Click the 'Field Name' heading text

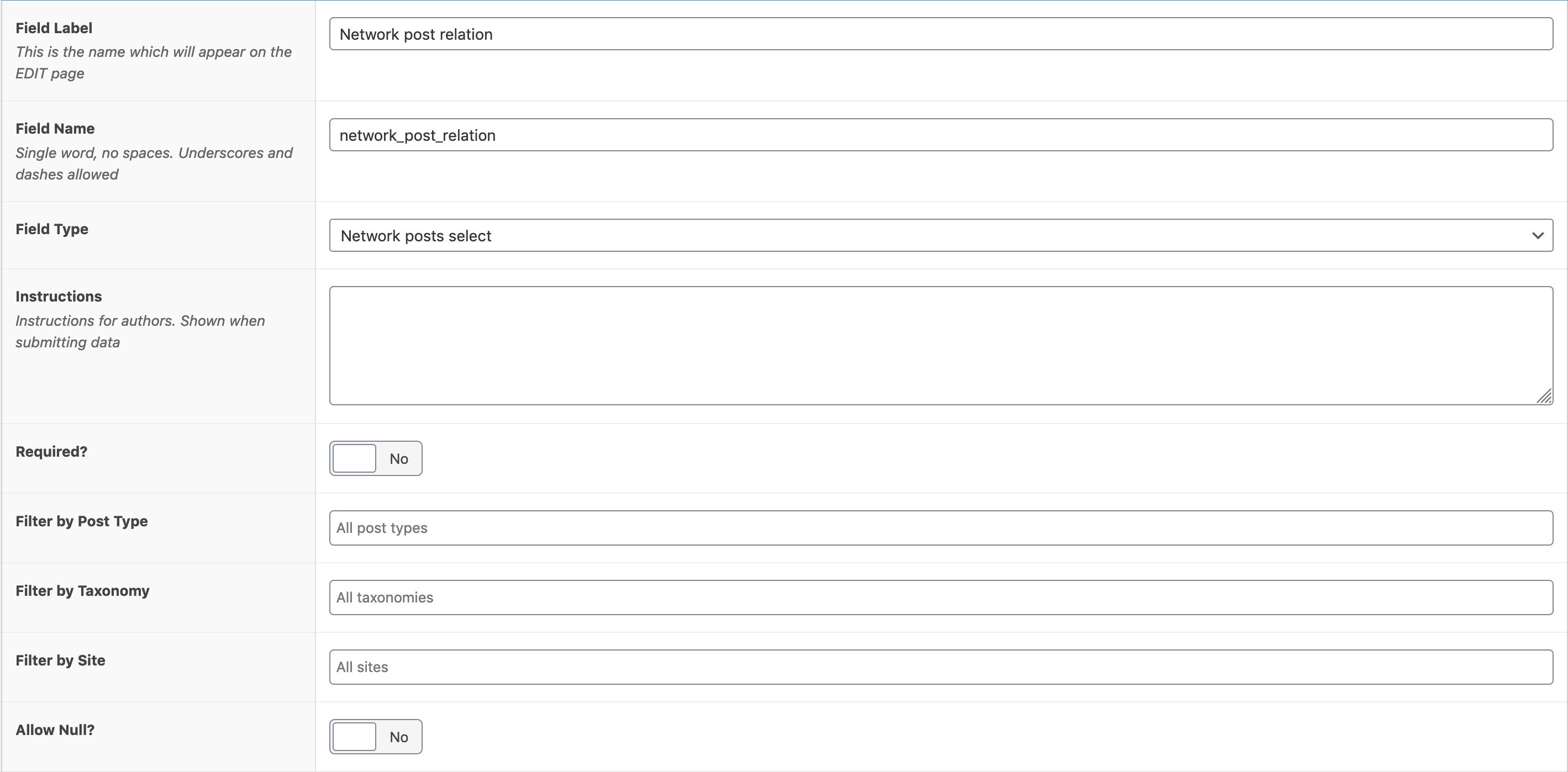pyautogui.click(x=55, y=128)
